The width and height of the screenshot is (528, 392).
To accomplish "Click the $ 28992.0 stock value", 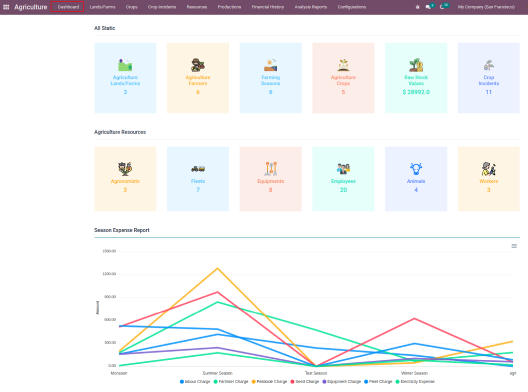I will pyautogui.click(x=416, y=92).
